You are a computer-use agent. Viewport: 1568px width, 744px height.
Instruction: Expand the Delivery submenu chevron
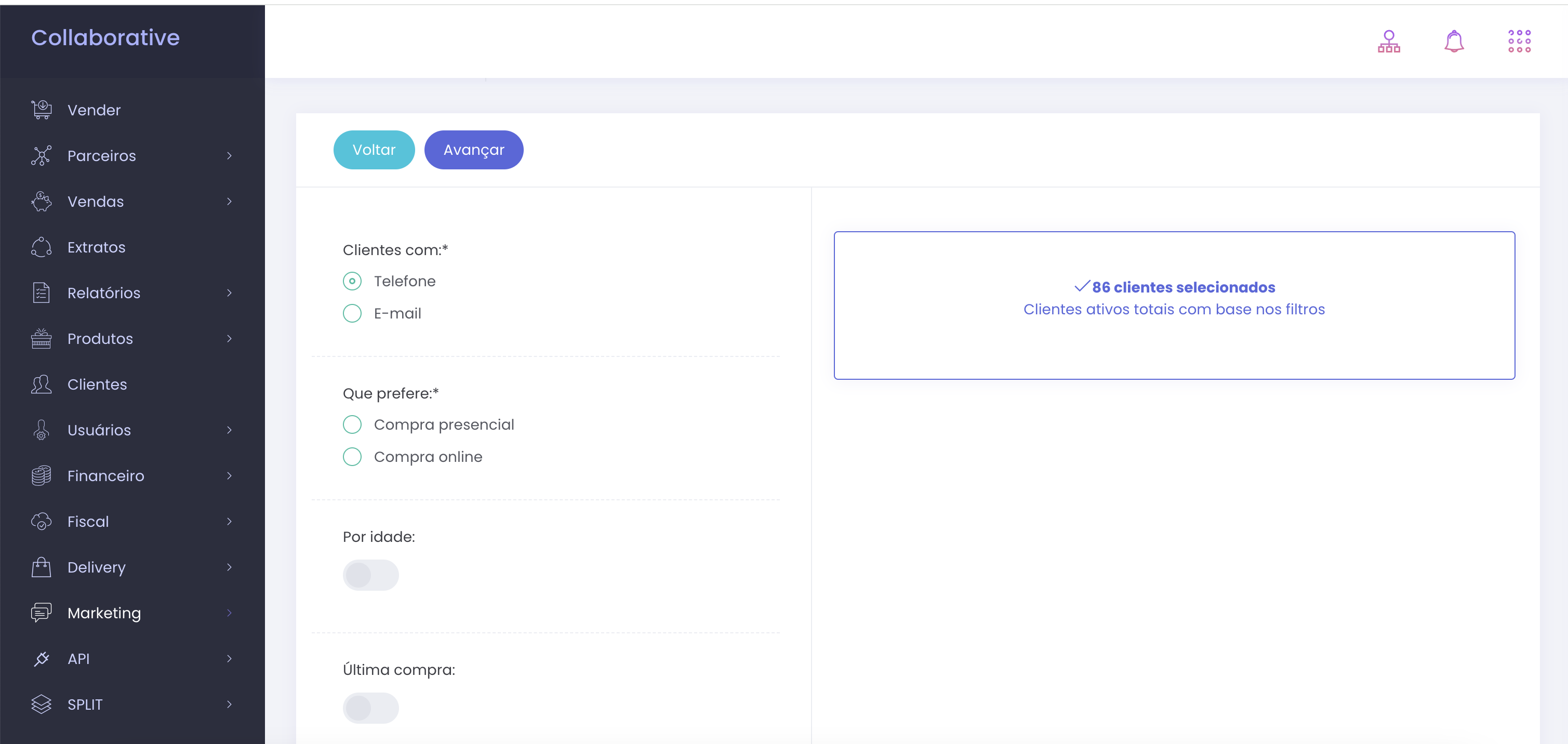[229, 567]
